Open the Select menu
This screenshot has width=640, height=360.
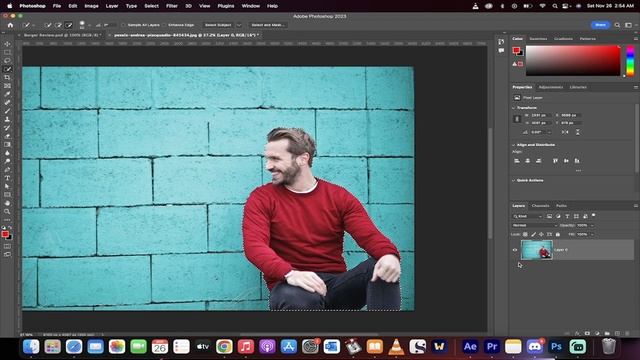click(x=151, y=6)
